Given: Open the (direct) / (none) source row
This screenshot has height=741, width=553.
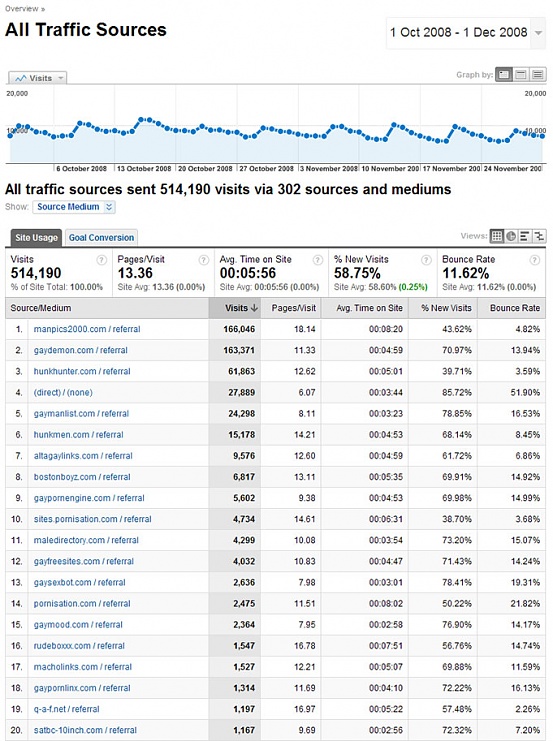Looking at the screenshot, I should pyautogui.click(x=63, y=392).
